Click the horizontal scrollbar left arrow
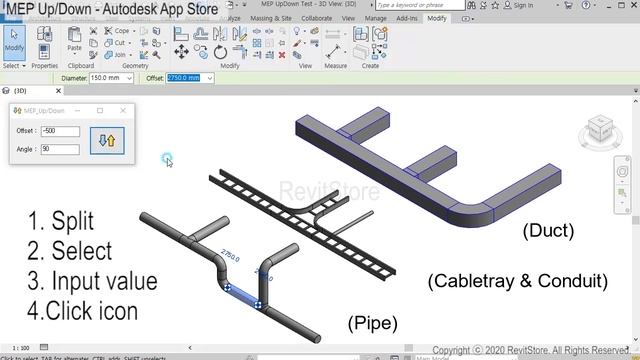This screenshot has width=640, height=360. (190, 348)
